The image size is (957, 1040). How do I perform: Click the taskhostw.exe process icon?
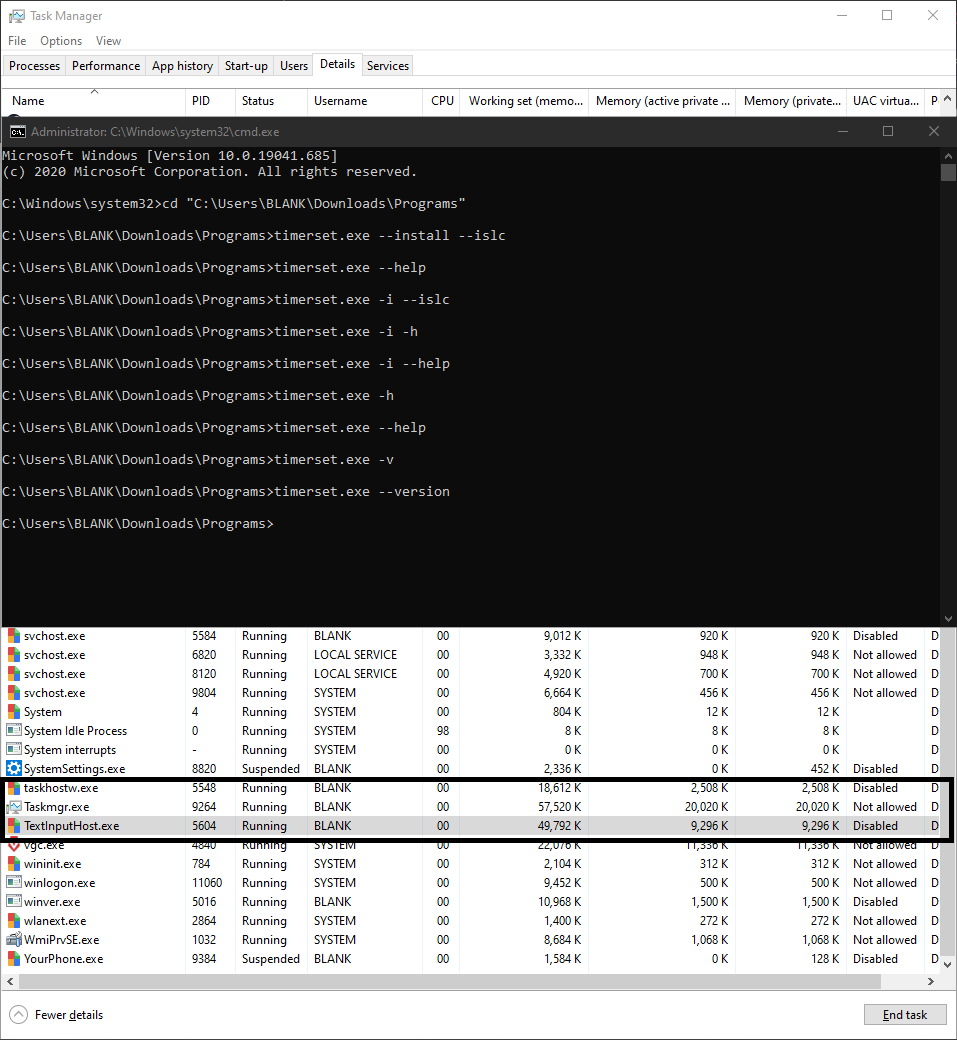pyautogui.click(x=13, y=788)
